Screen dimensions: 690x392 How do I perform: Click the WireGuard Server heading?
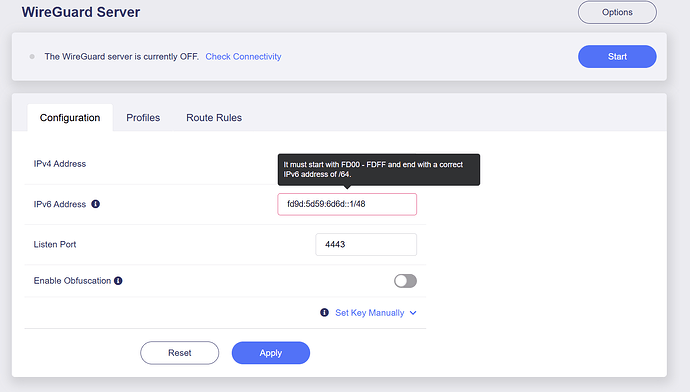click(81, 12)
